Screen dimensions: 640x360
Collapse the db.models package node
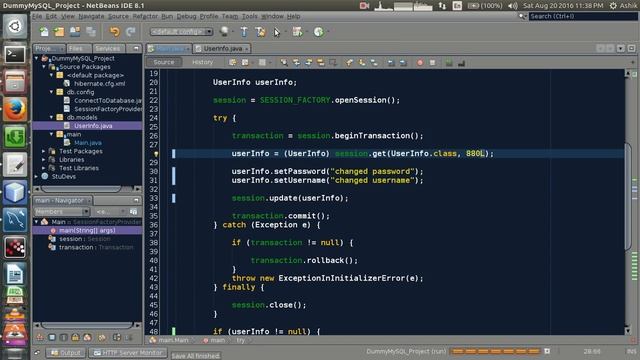click(x=51, y=118)
